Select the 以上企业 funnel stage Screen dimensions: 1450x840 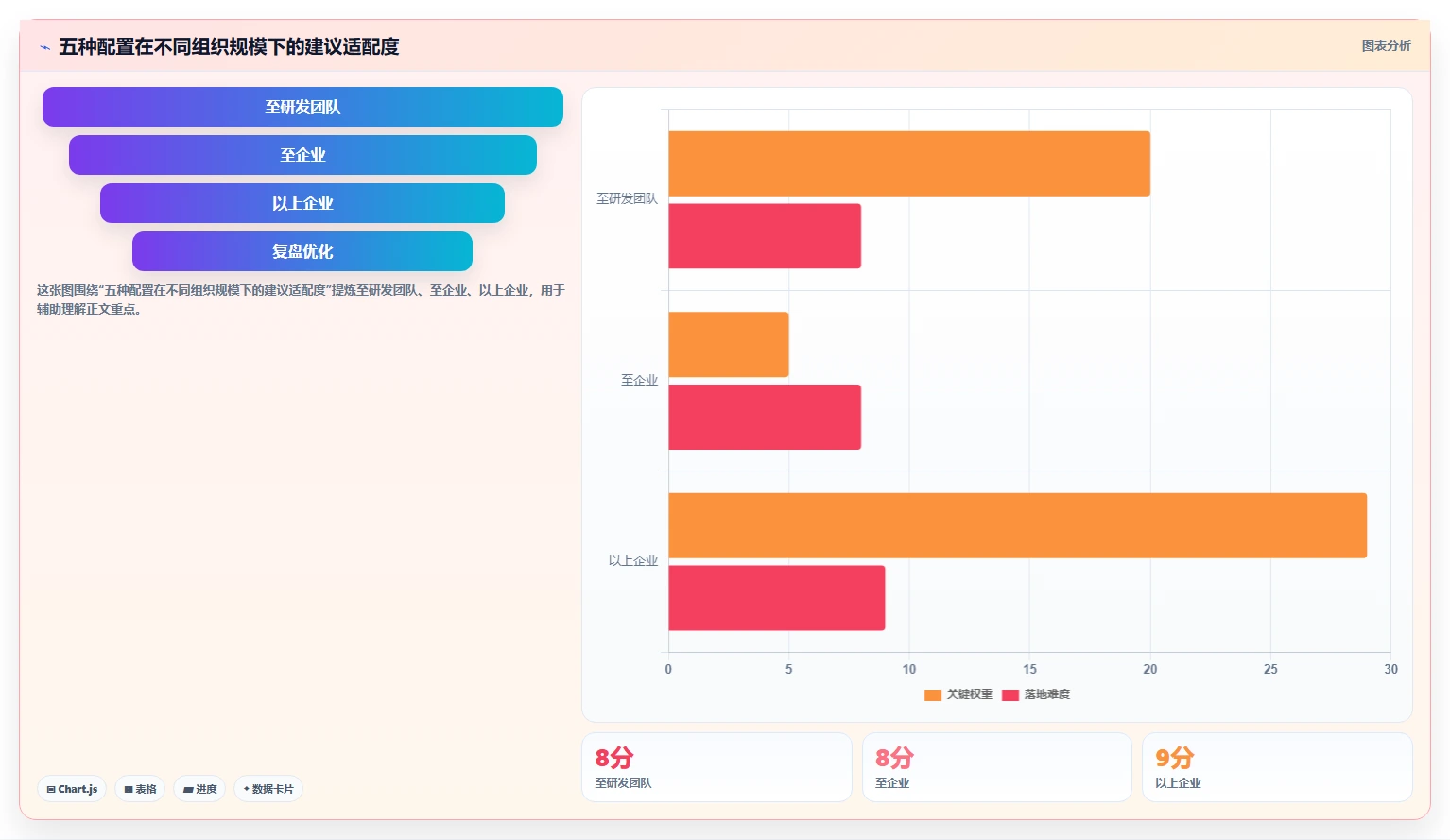[x=302, y=203]
